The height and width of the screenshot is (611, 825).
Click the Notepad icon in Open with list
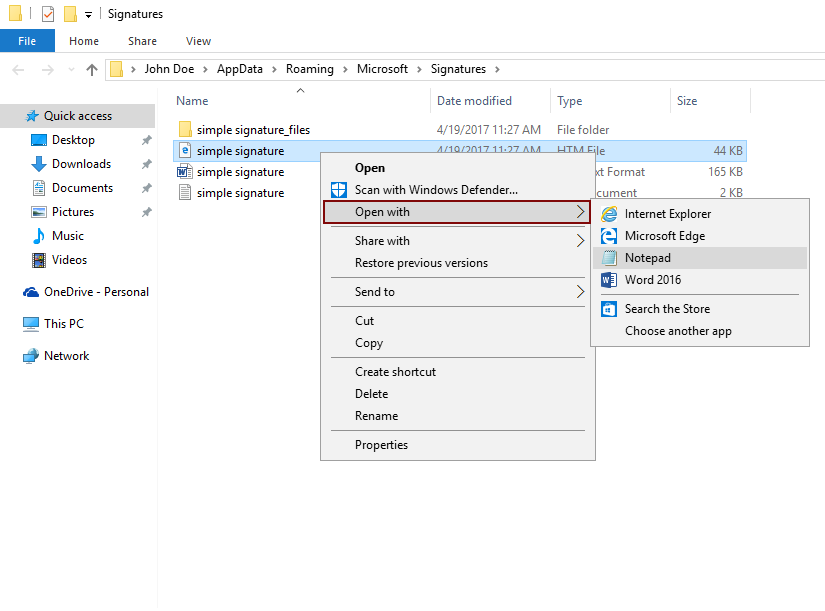tap(609, 258)
